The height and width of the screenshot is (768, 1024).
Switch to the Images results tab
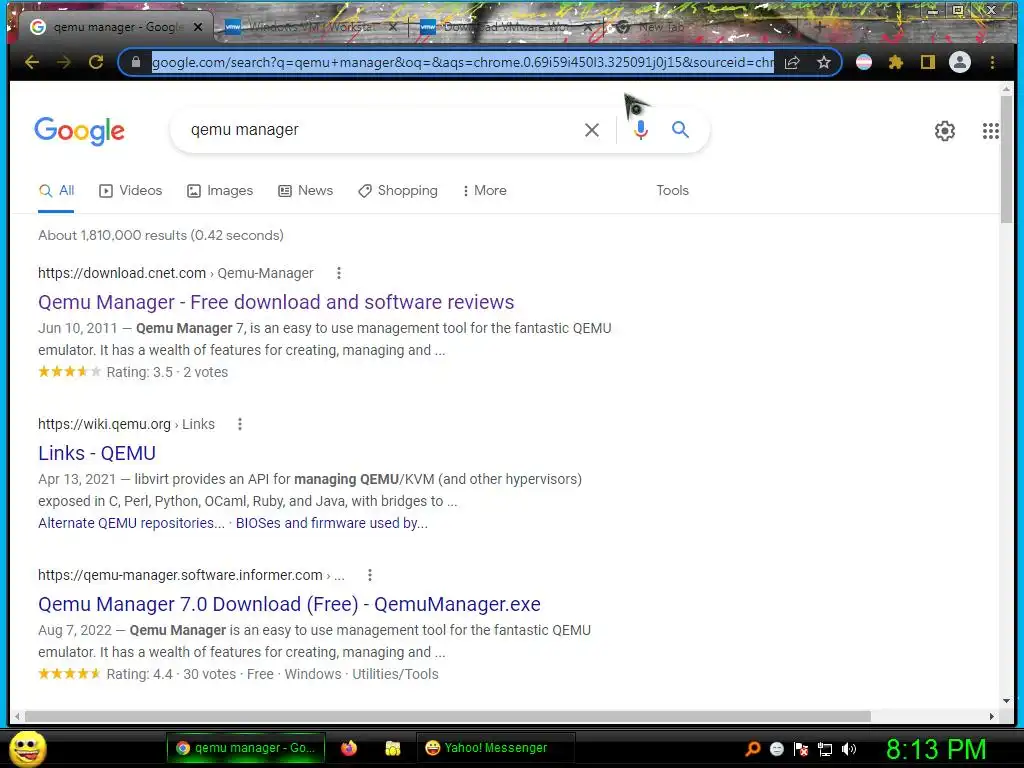(x=220, y=191)
